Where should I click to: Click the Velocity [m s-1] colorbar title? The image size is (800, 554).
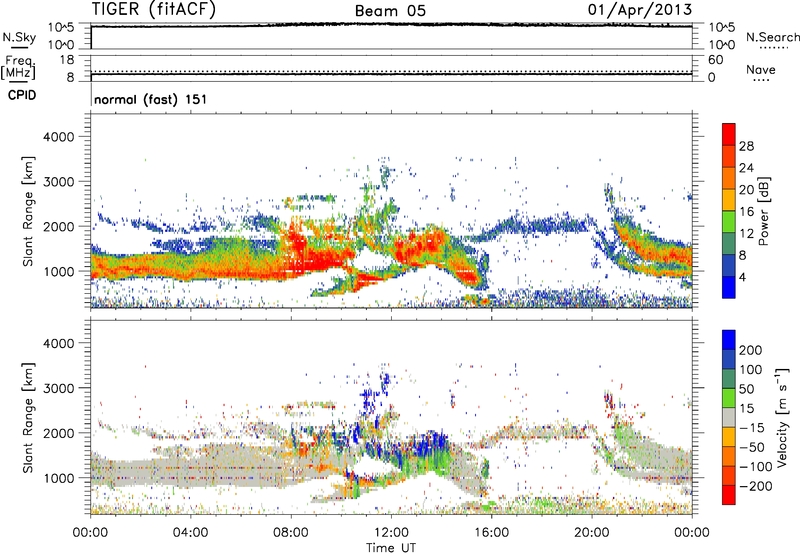[782, 417]
